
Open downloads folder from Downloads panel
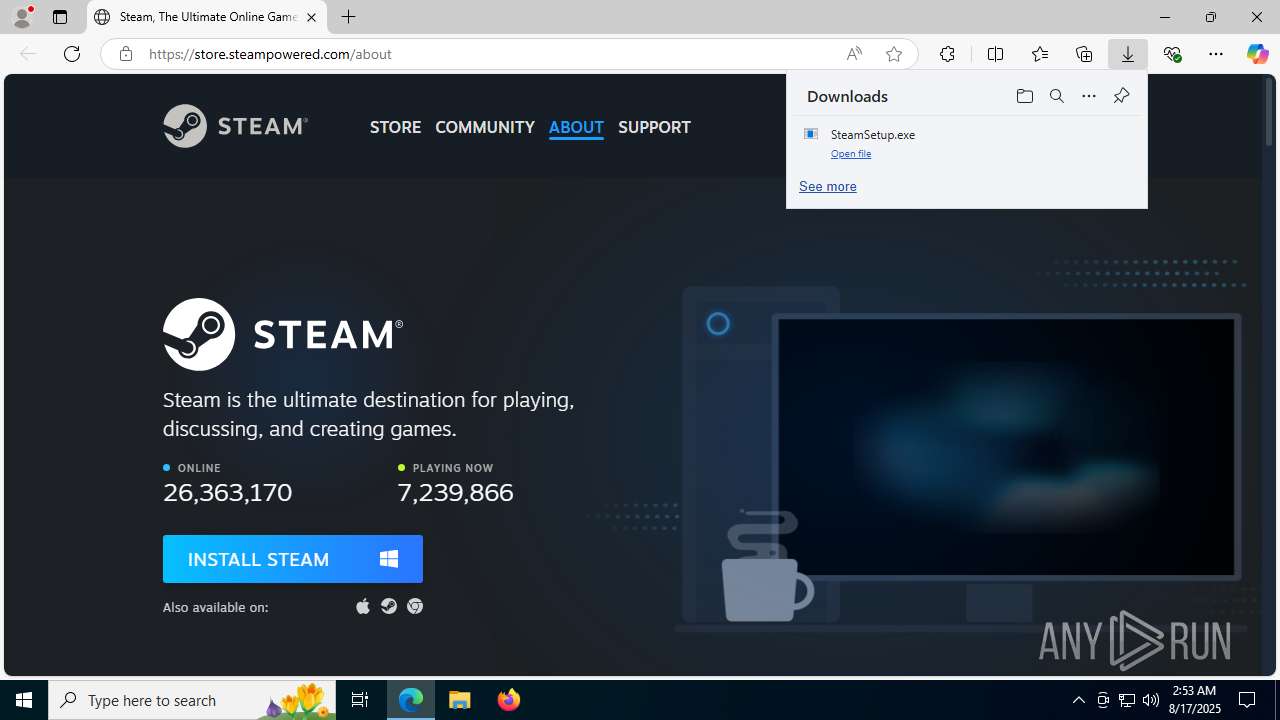tap(1025, 96)
